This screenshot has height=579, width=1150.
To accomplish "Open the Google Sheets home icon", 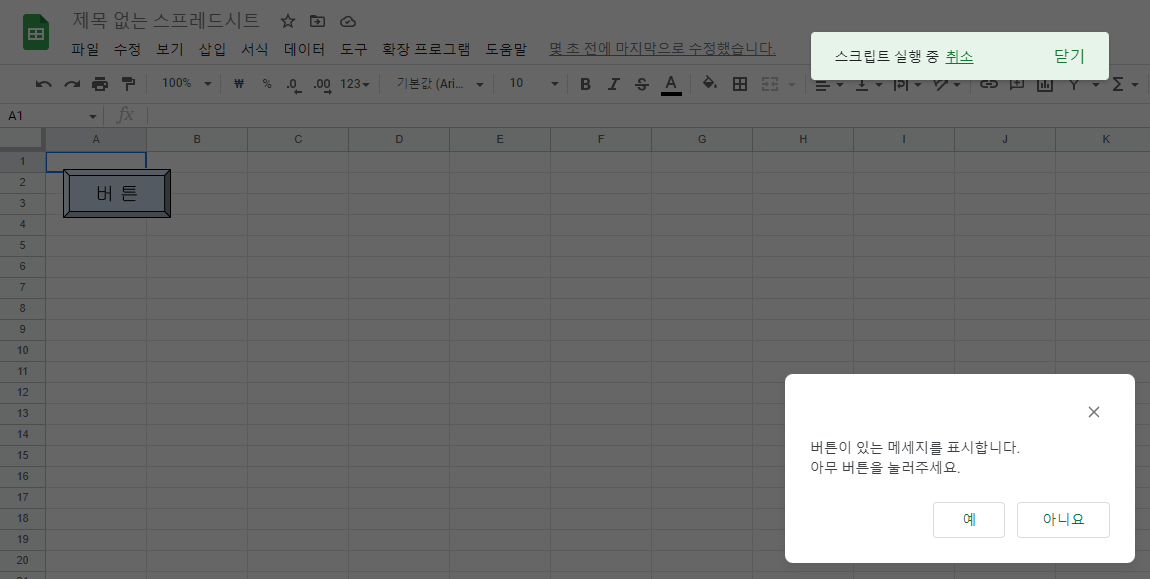I will coord(36,32).
